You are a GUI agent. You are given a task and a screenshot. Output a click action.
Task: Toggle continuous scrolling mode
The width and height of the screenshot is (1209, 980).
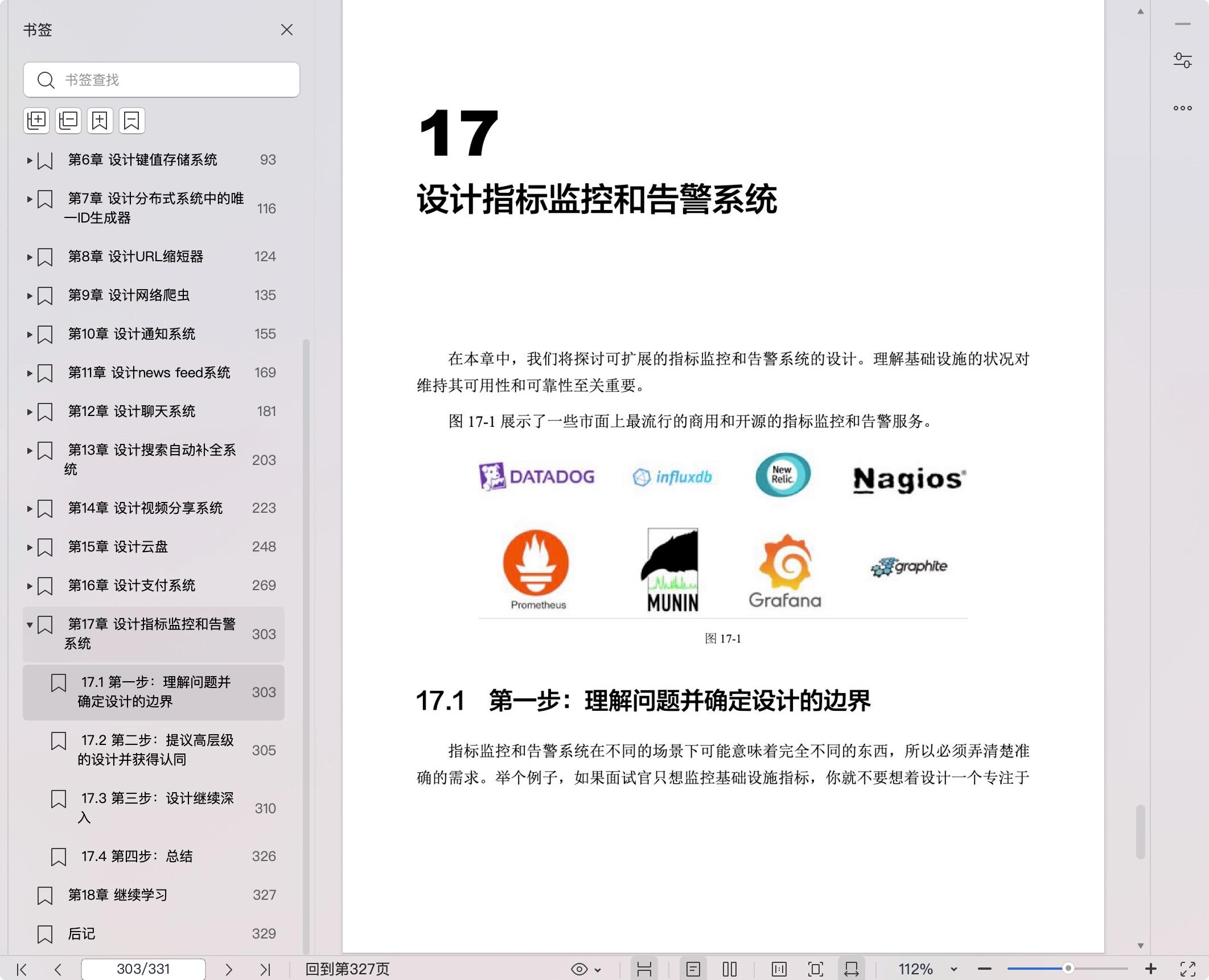(644, 969)
